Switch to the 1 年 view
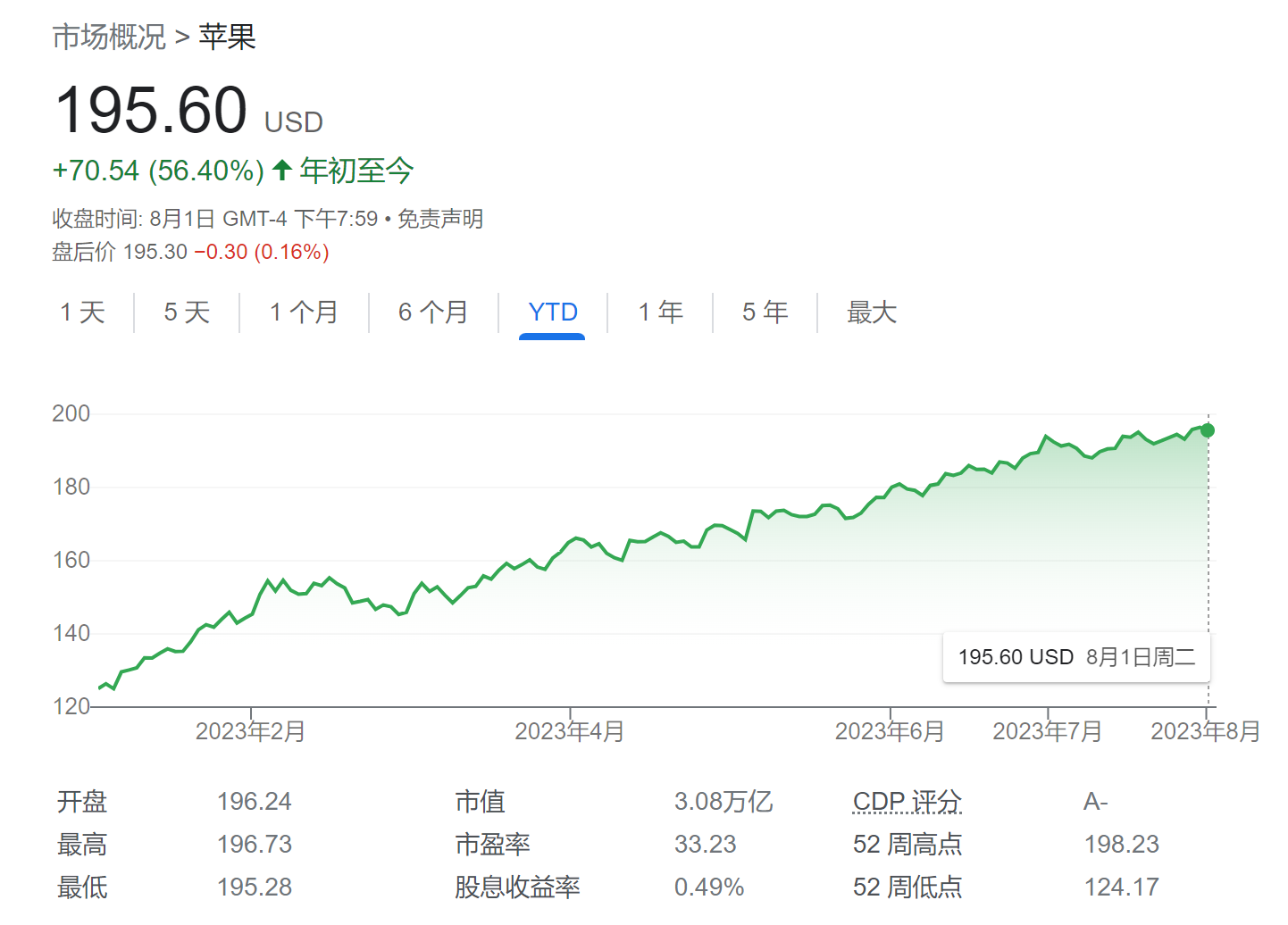Image resolution: width=1288 pixels, height=925 pixels. click(x=659, y=312)
